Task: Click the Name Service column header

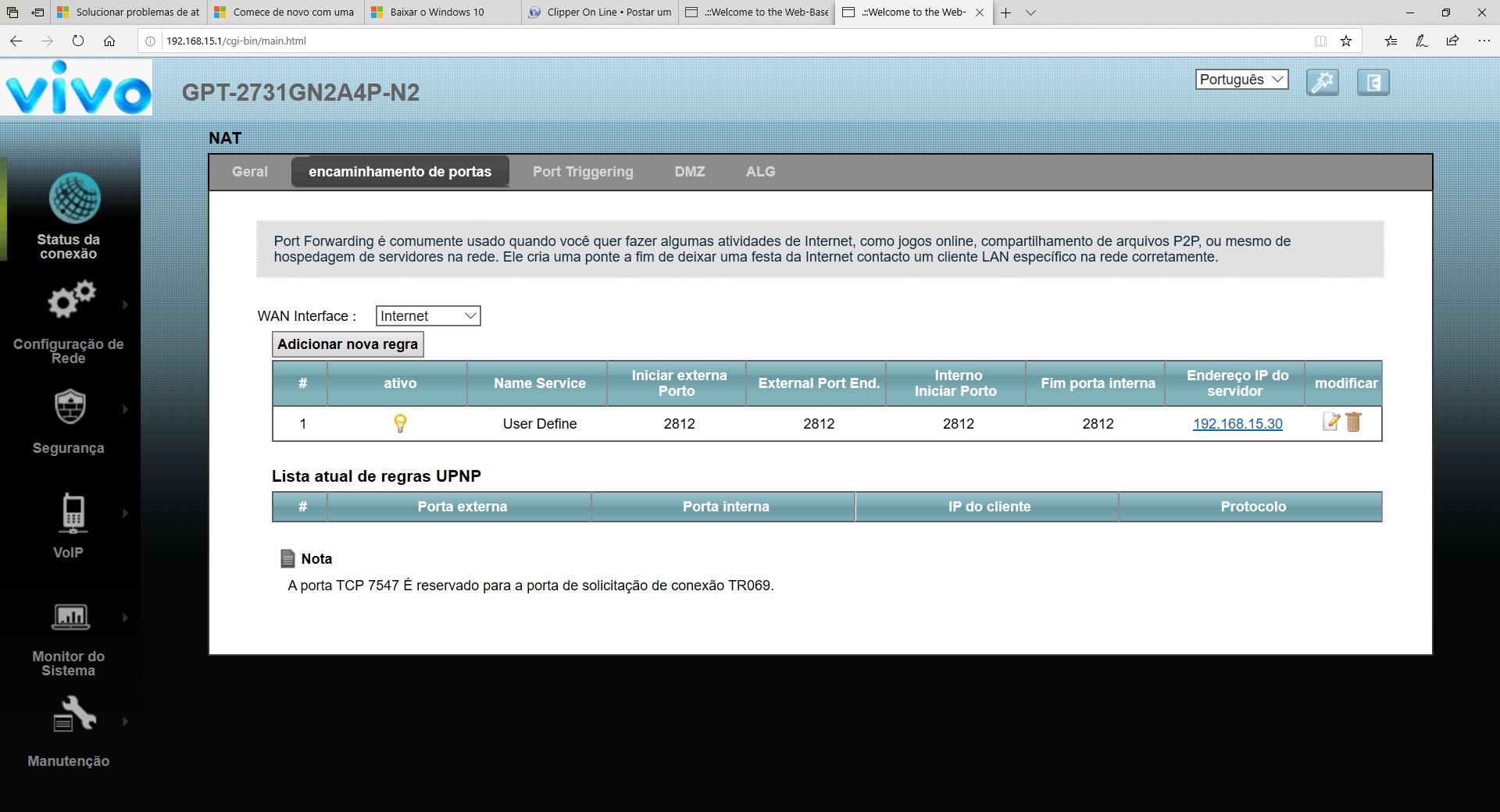Action: [x=540, y=383]
